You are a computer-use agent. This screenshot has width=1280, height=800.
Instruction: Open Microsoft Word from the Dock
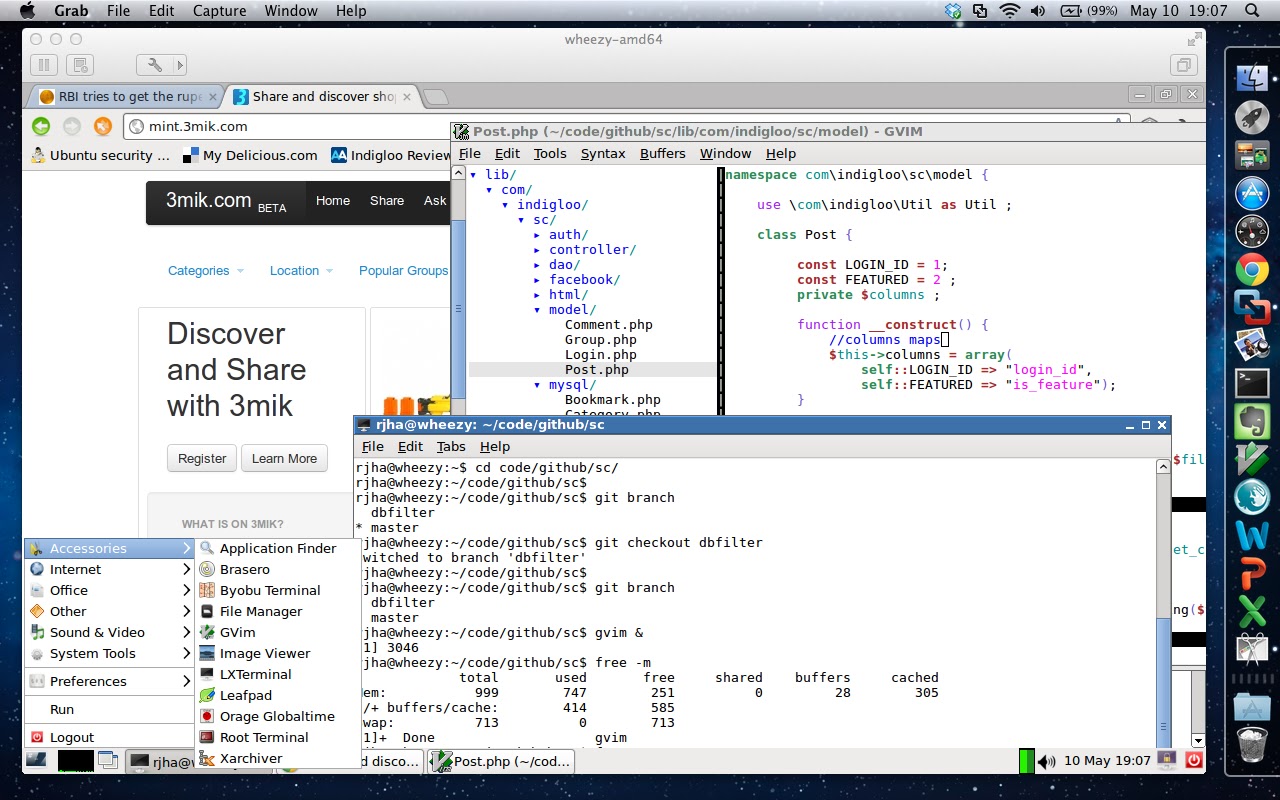coord(1252,535)
